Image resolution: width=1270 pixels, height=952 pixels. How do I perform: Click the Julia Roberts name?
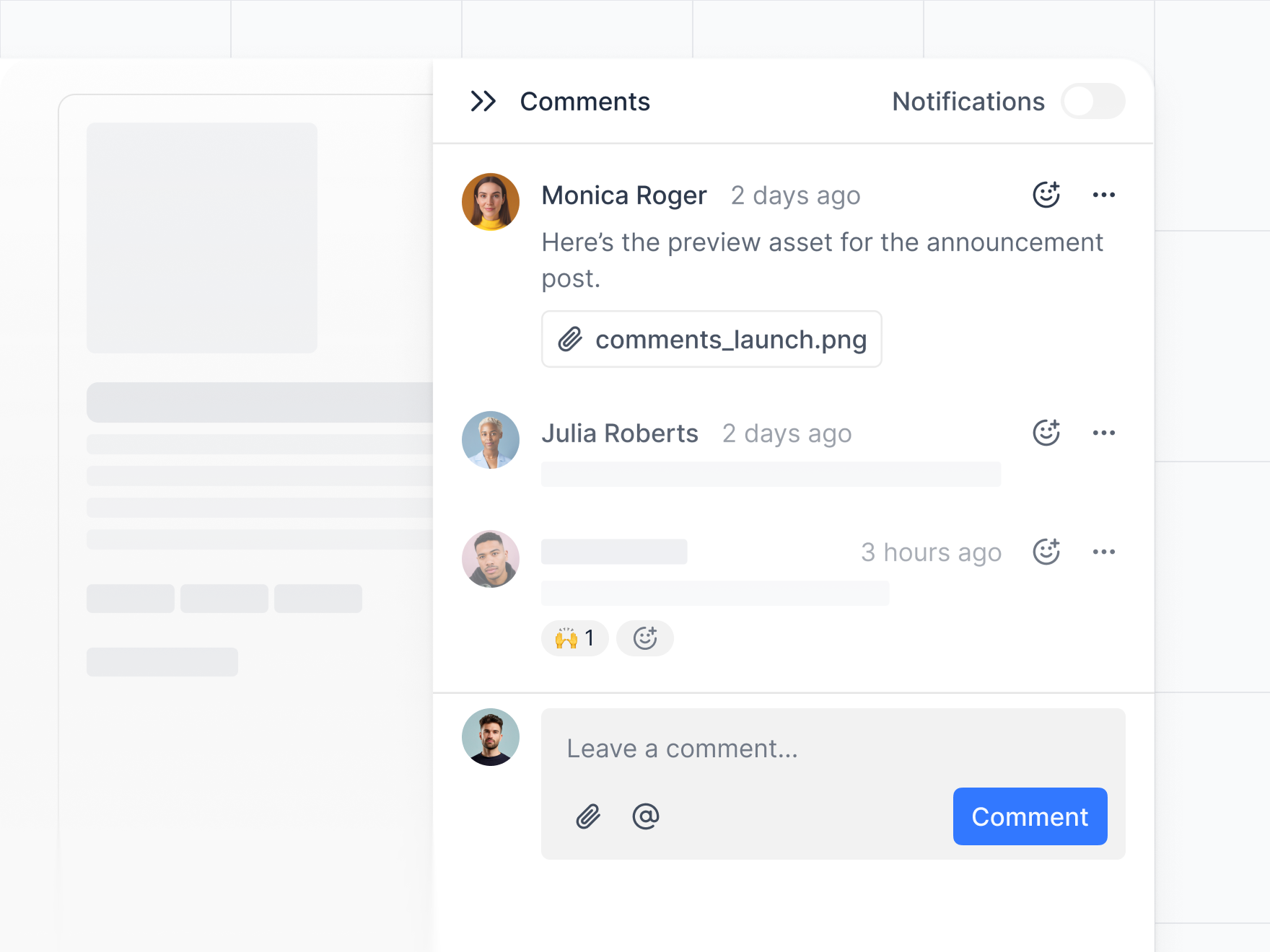[x=620, y=433]
